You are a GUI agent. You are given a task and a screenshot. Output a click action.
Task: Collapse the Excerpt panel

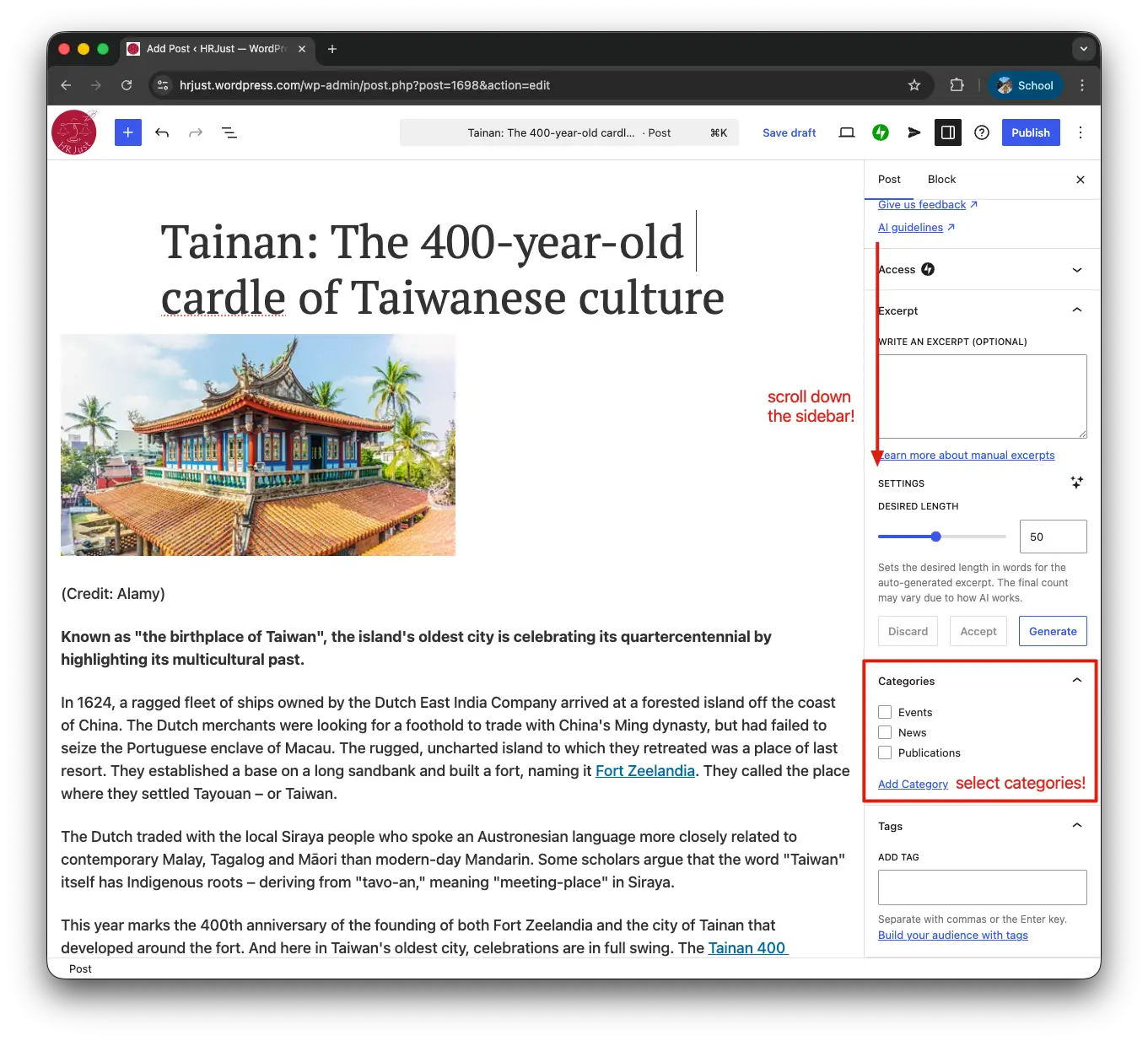982,310
